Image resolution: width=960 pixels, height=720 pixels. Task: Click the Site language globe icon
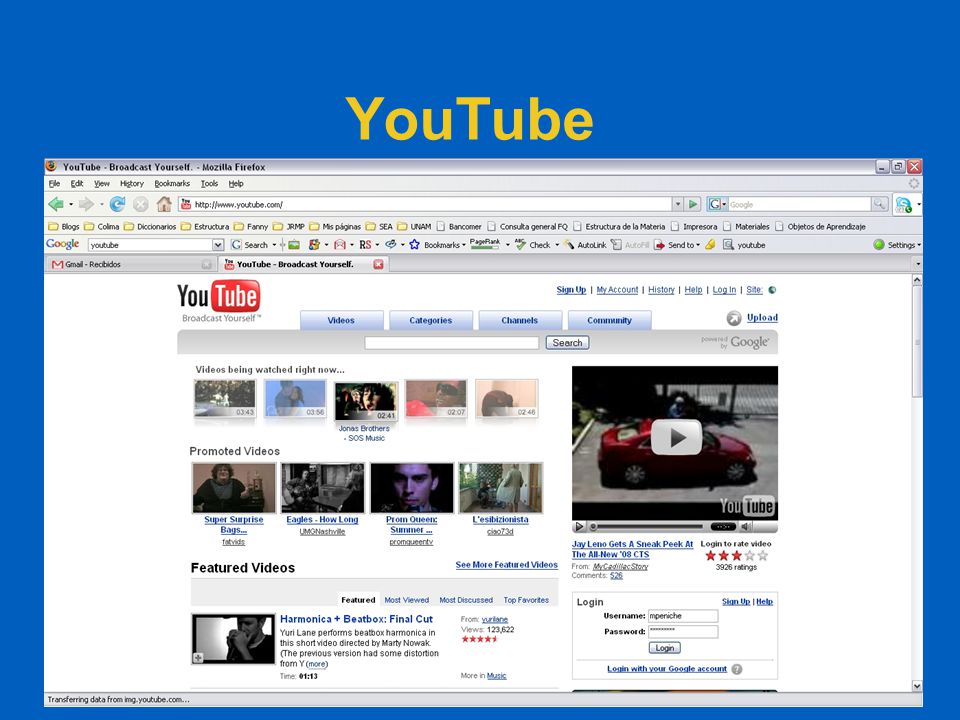(772, 290)
